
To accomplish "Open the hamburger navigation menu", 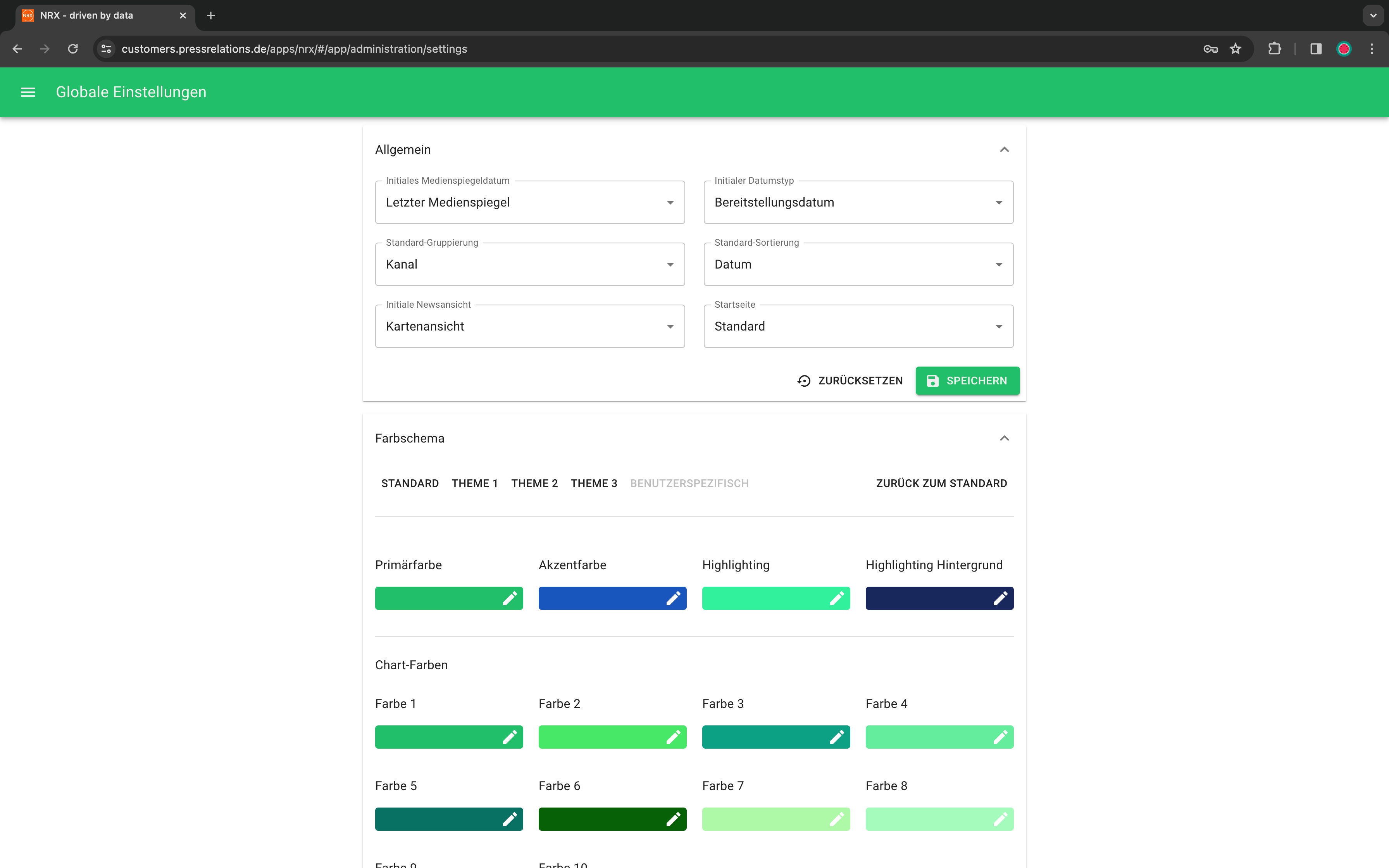I will click(28, 92).
